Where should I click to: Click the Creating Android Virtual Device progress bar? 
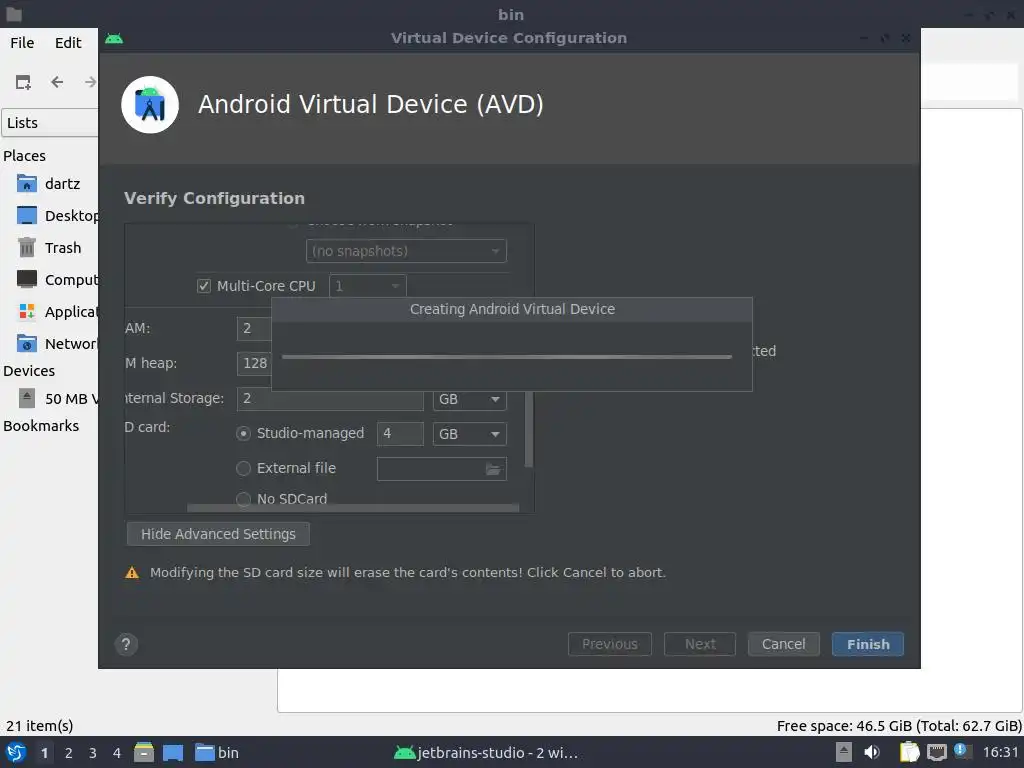coord(507,357)
